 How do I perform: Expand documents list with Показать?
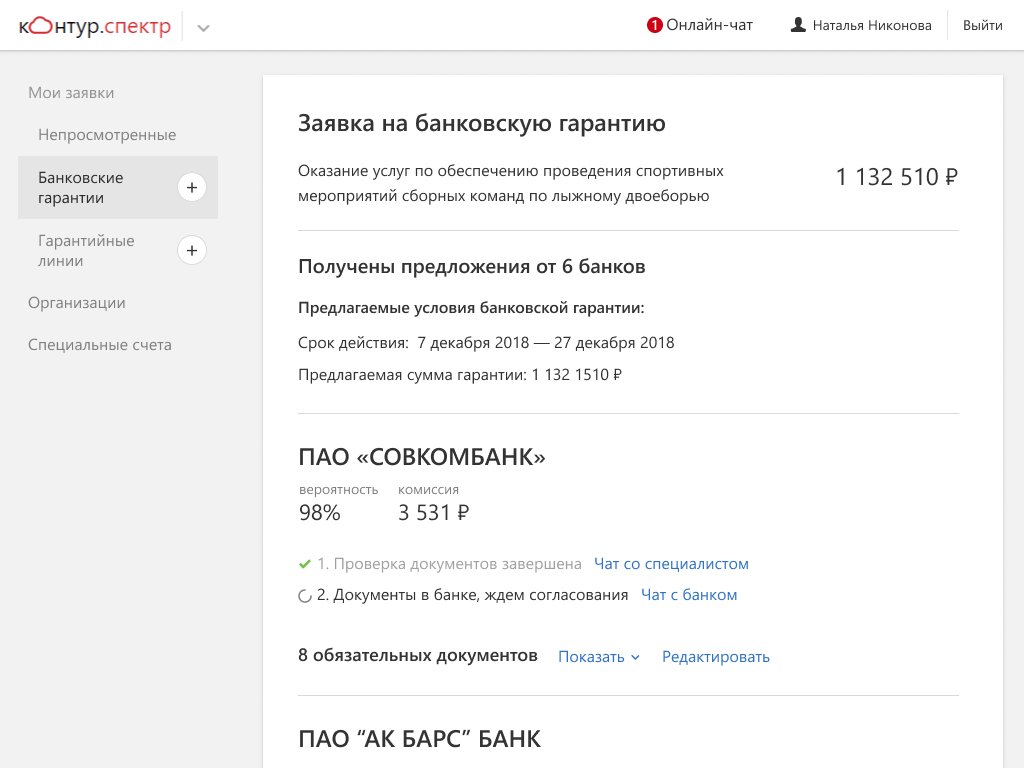pyautogui.click(x=598, y=657)
